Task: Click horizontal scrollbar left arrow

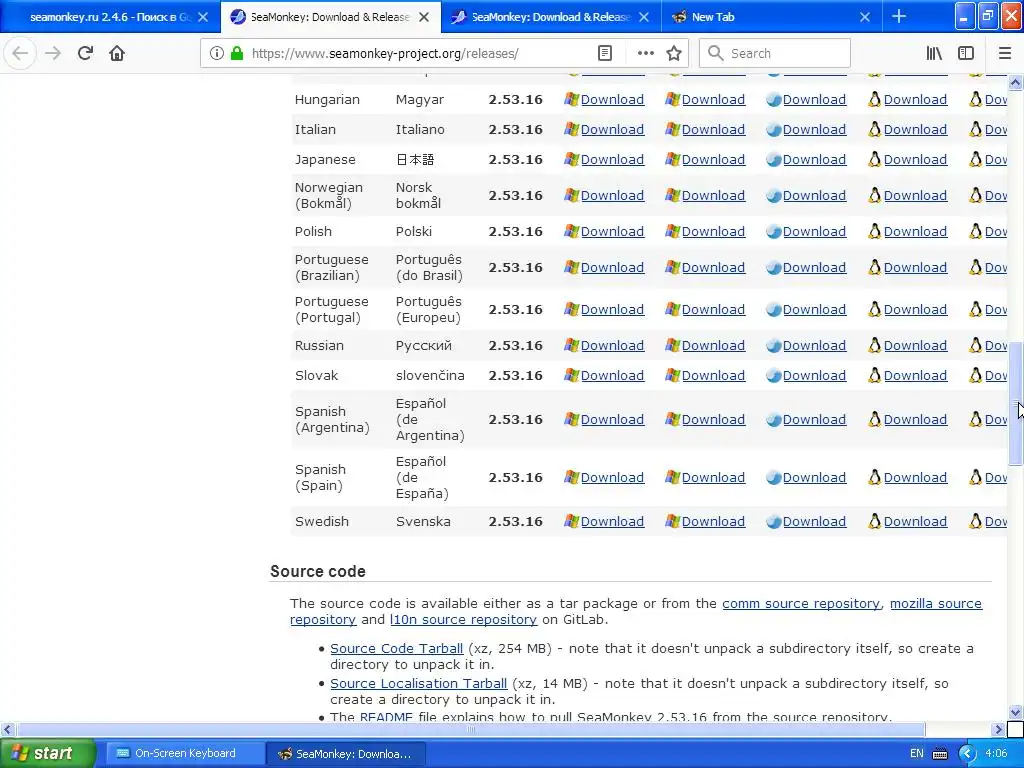Action: coord(7,729)
